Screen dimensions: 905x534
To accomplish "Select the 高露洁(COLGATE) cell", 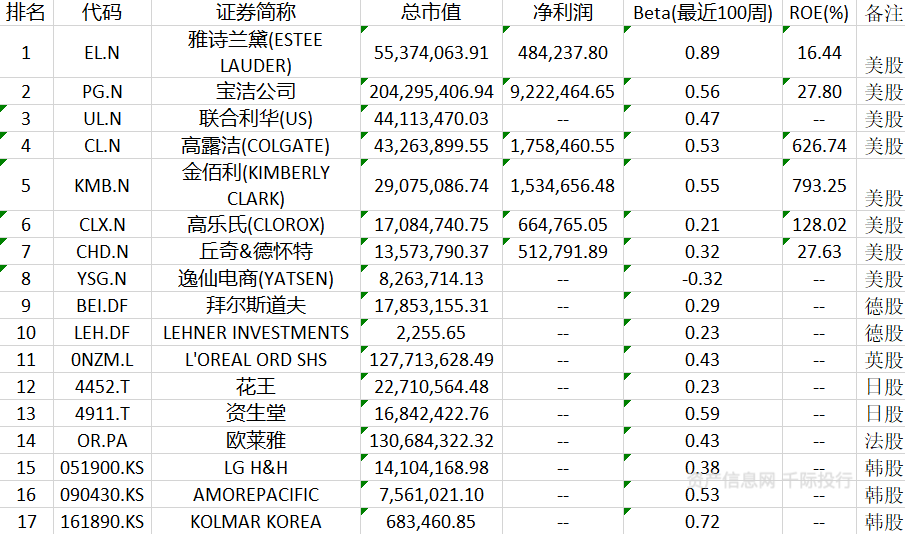I will click(x=256, y=145).
